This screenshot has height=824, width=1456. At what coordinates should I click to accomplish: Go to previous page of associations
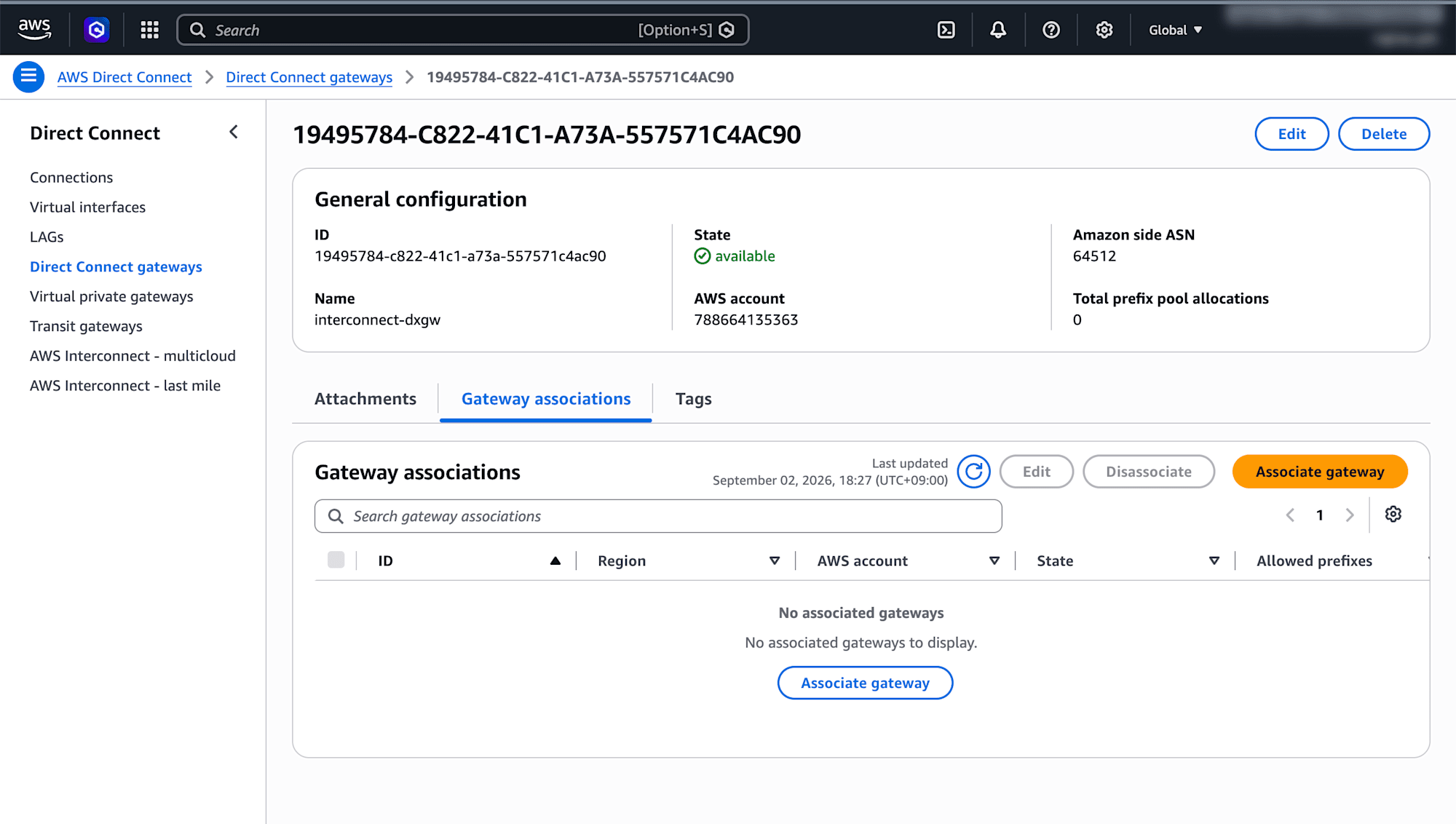point(1290,515)
